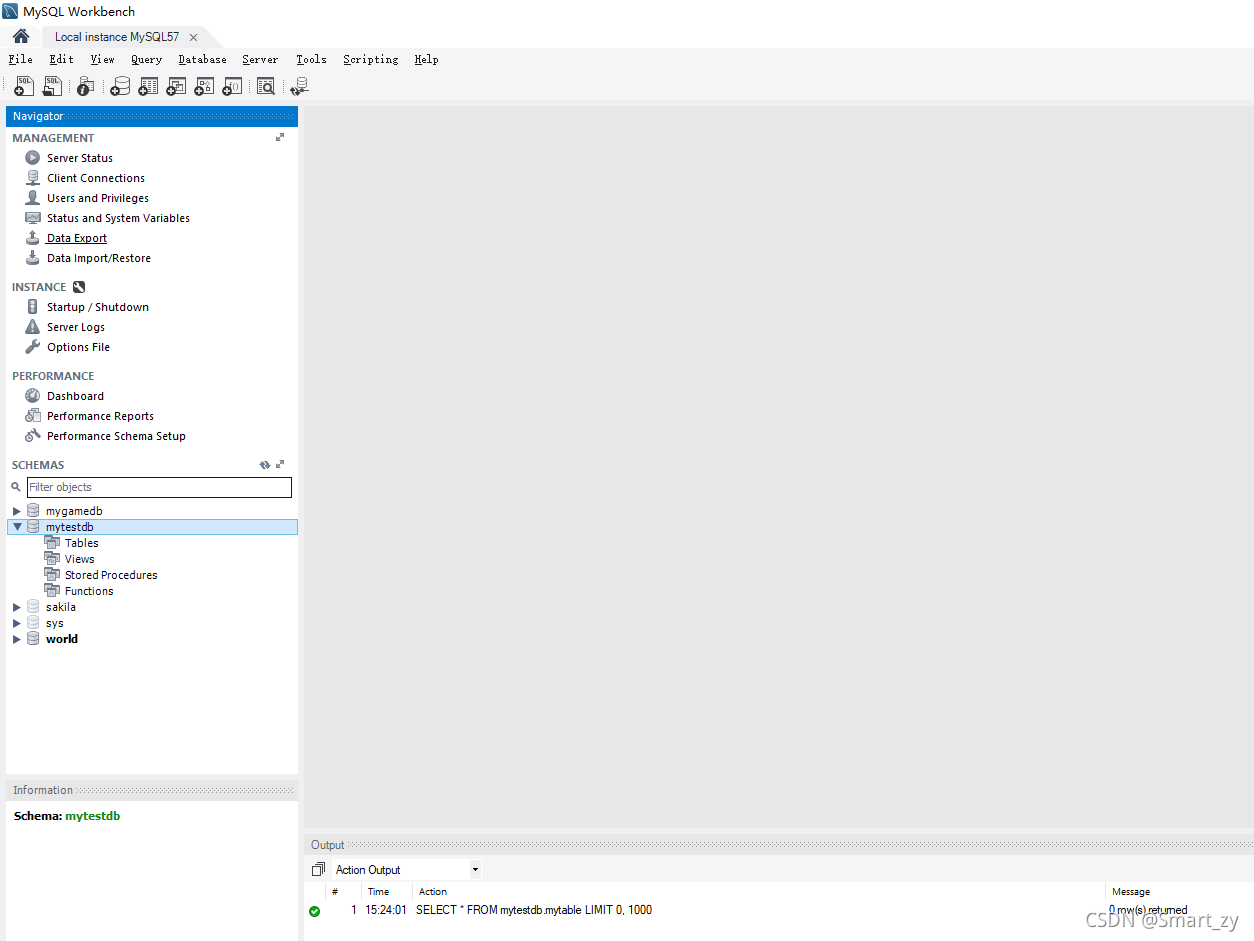The image size is (1254, 941).
Task: Open Data Import/Restore
Action: 99,258
